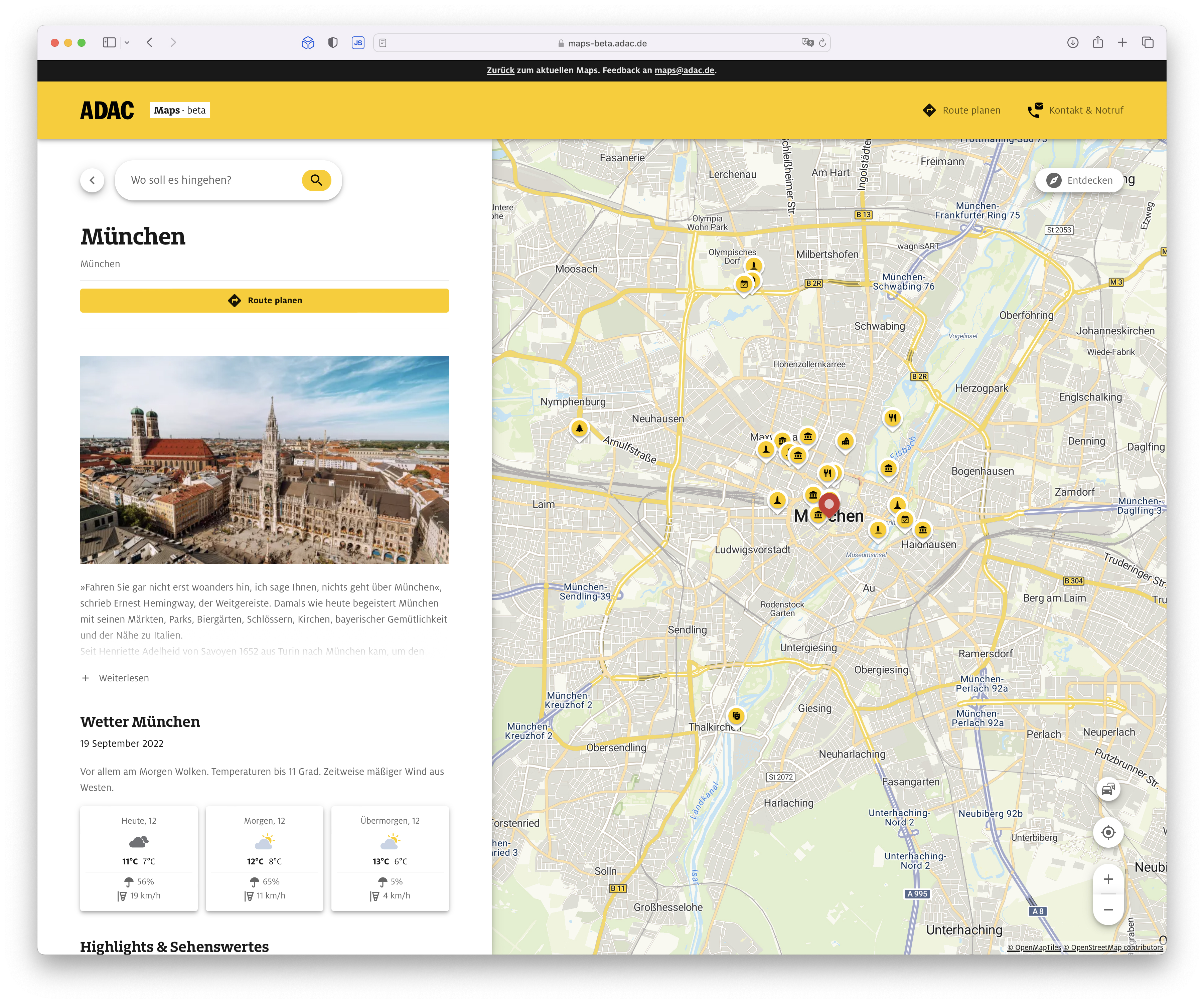This screenshot has width=1204, height=1004.
Task: Zoom in the map with plus button
Action: point(1108,879)
